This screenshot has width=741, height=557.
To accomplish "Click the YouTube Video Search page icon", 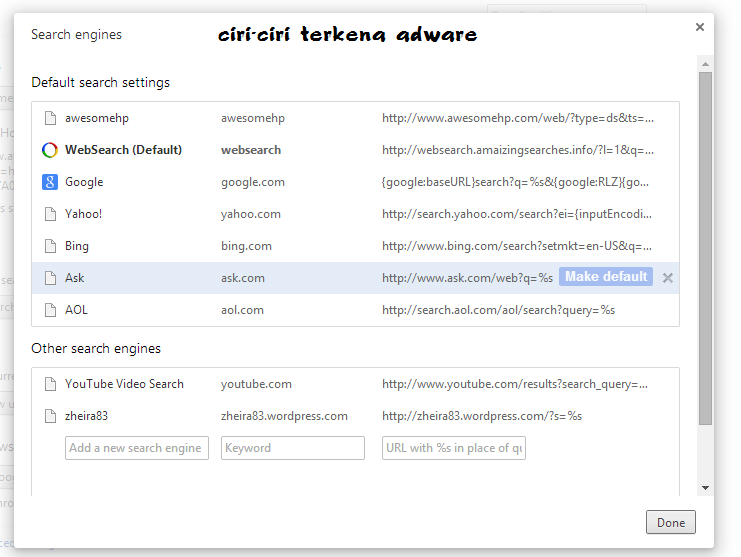I will (50, 384).
